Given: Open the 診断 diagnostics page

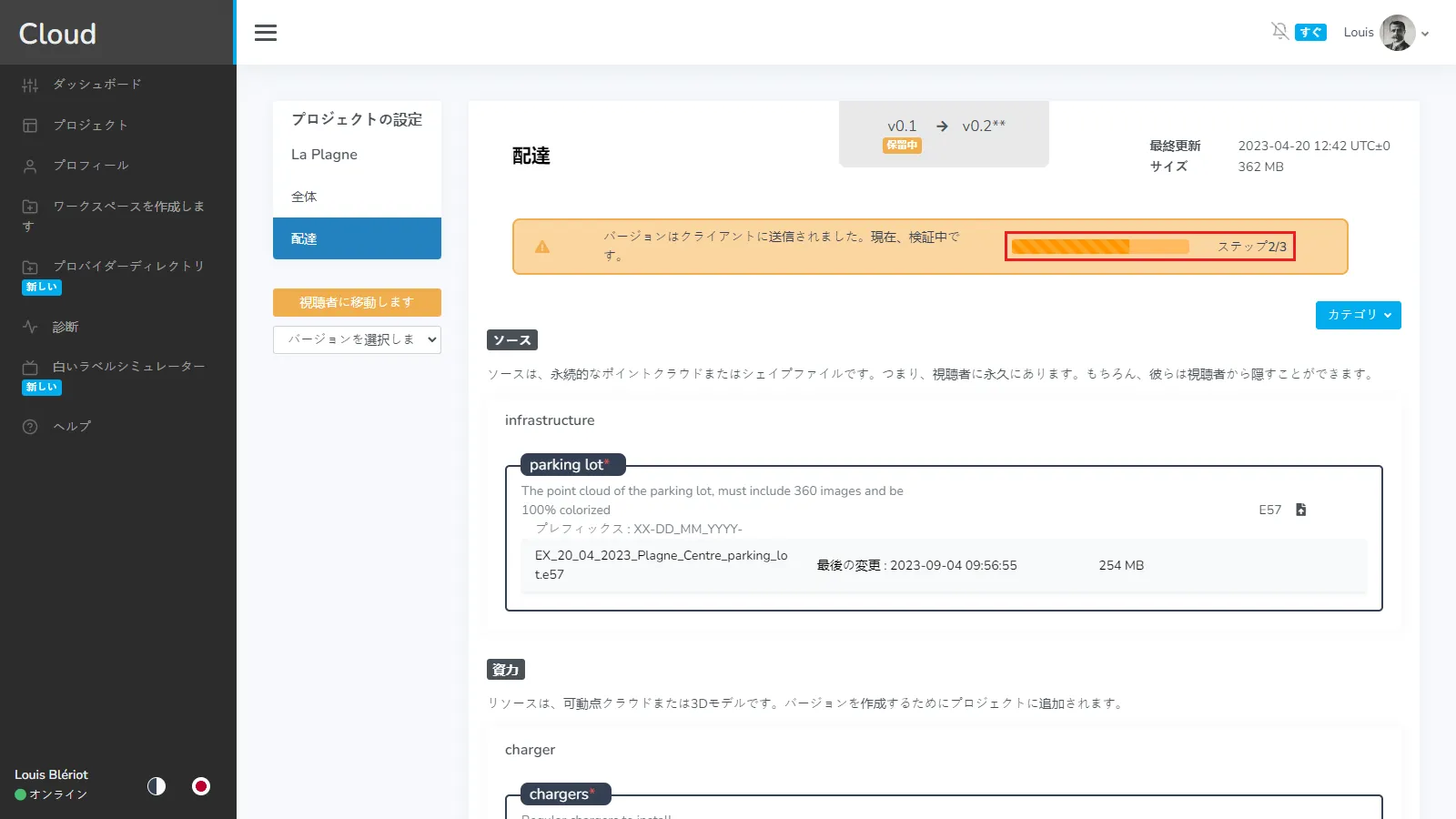Looking at the screenshot, I should point(66,327).
